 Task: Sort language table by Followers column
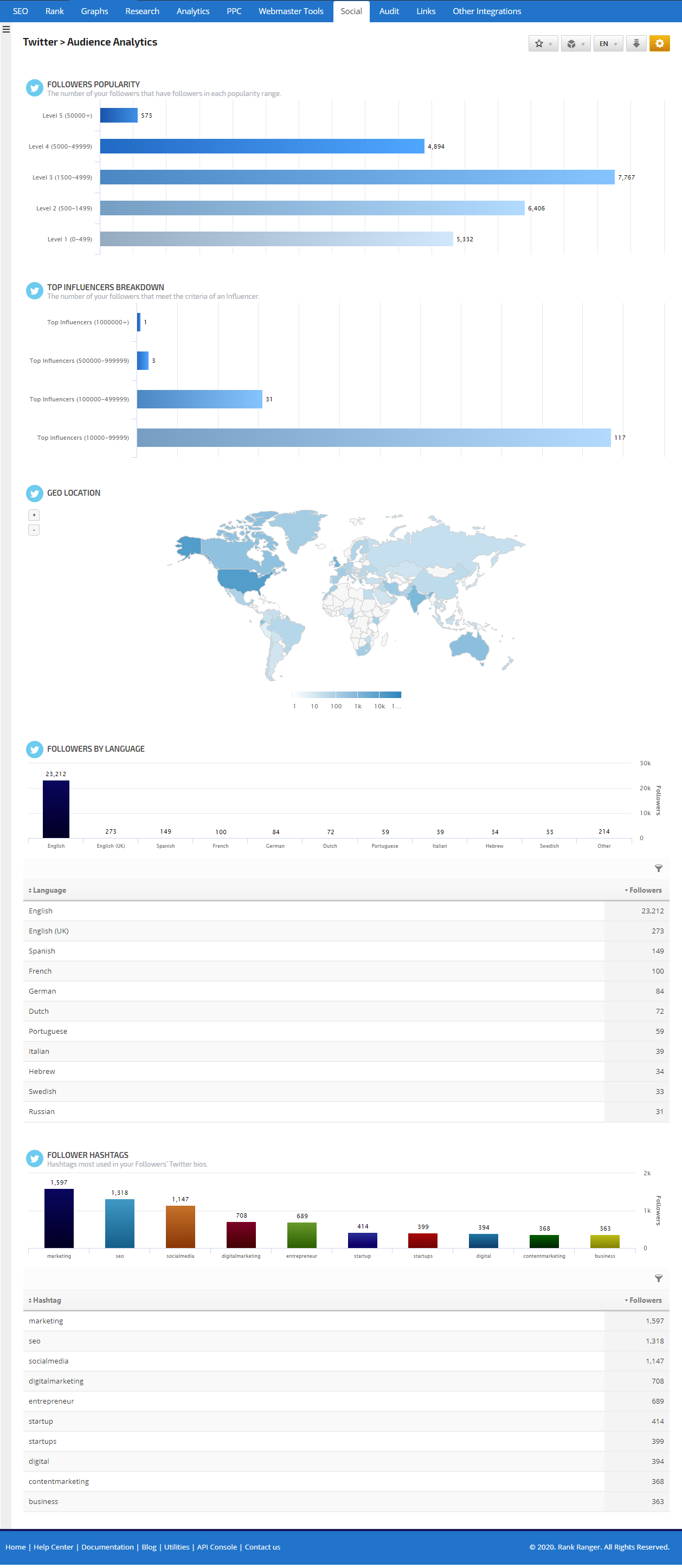coord(643,891)
